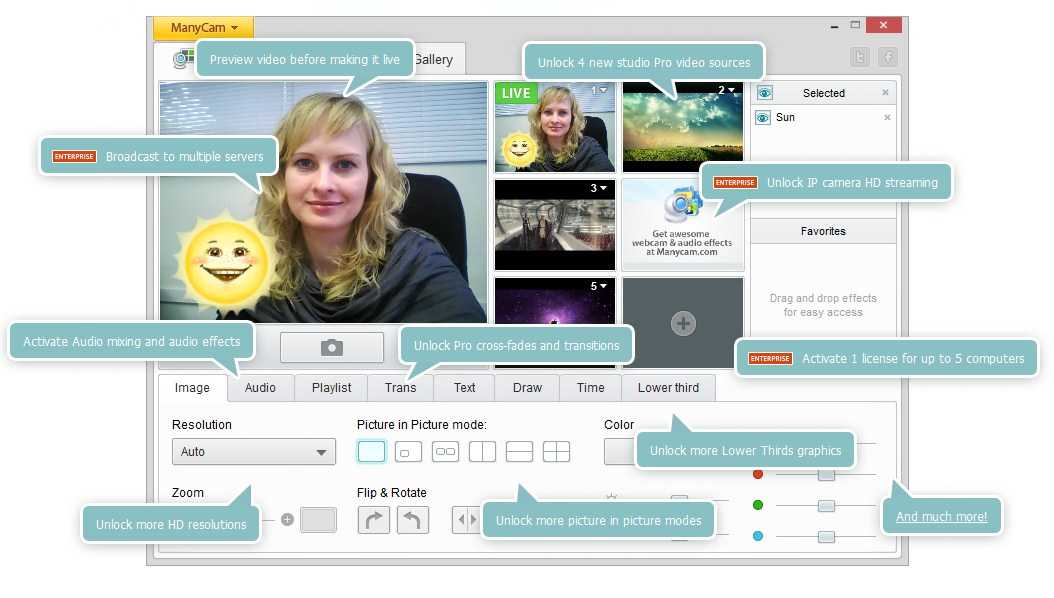The height and width of the screenshot is (598, 1054).
Task: Open the Lower third tab
Action: coord(668,388)
